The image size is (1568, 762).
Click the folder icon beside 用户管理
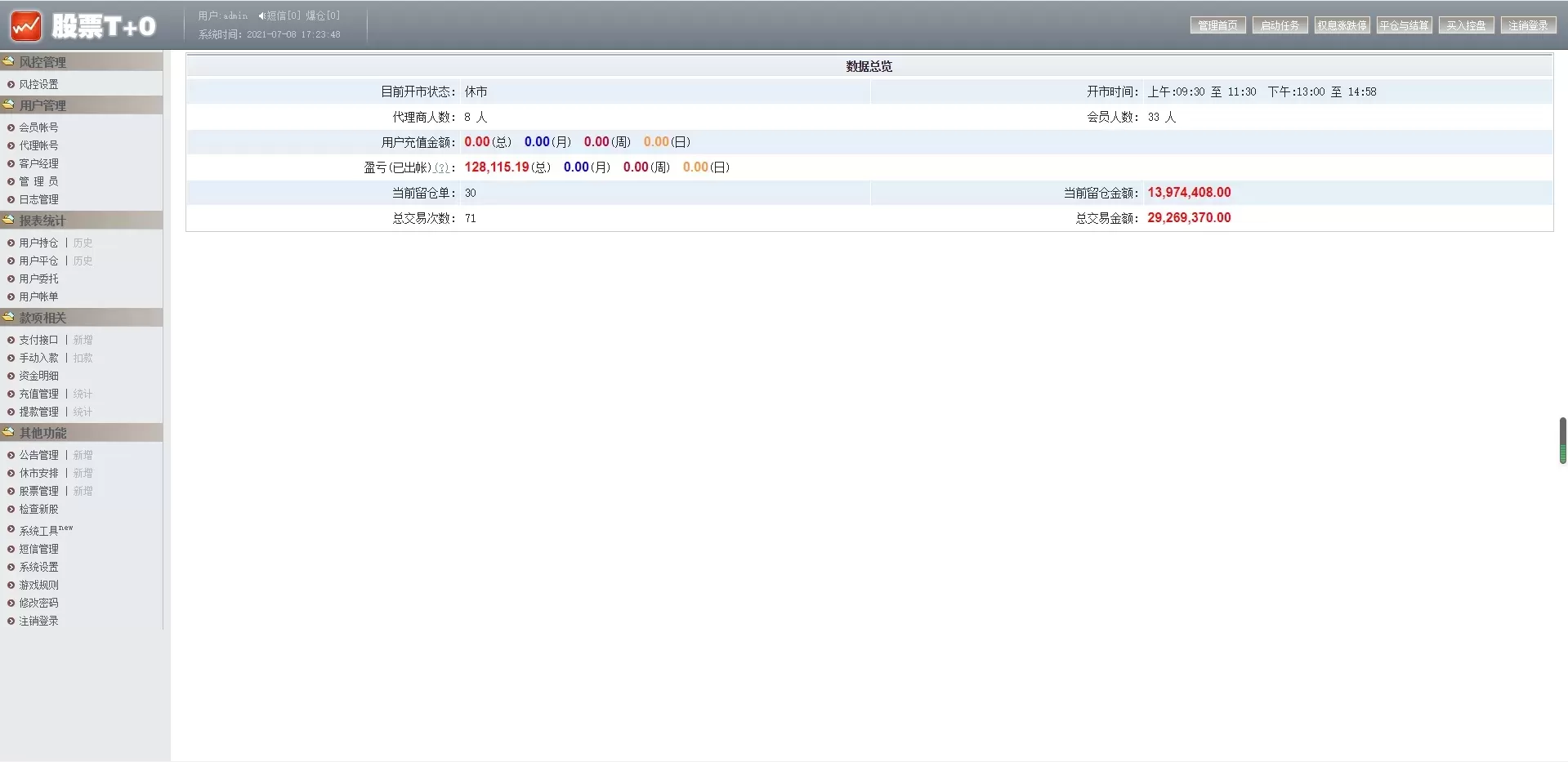click(9, 105)
